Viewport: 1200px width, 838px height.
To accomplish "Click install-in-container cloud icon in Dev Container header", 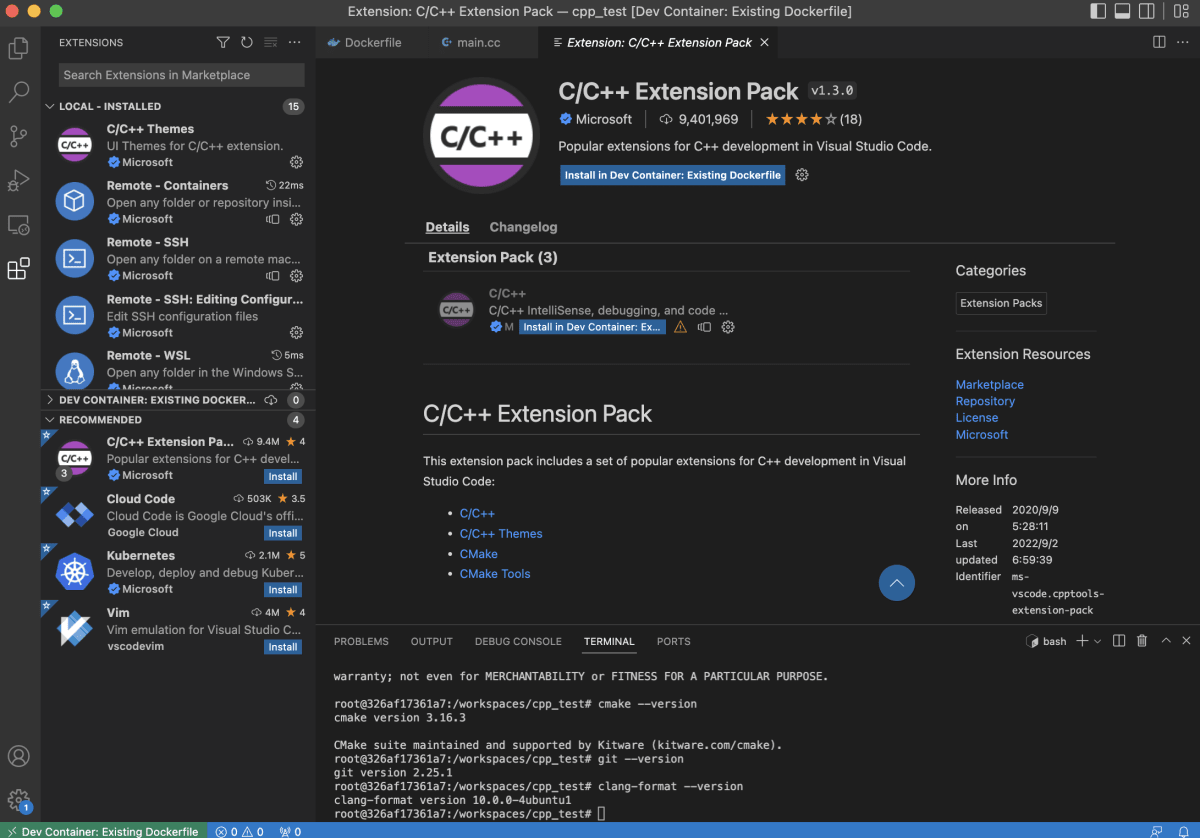I will click(271, 400).
